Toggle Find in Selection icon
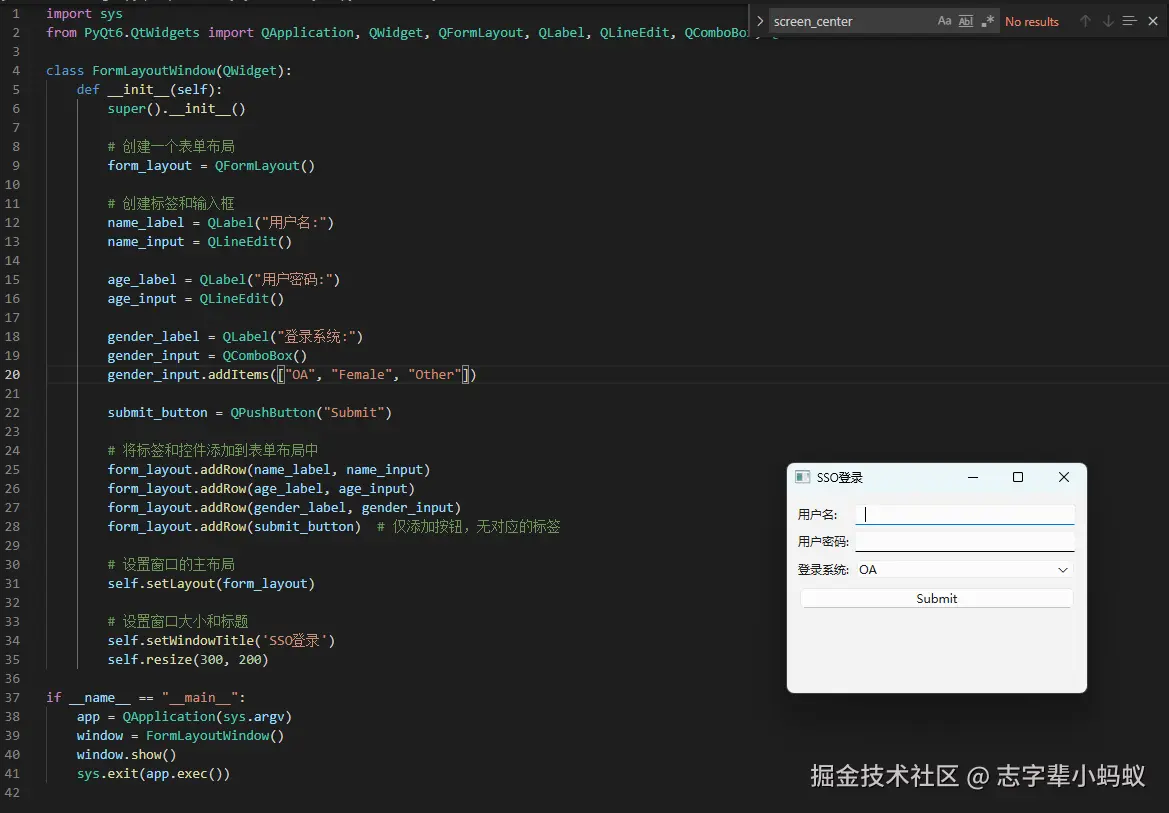The width and height of the screenshot is (1169, 813). click(1129, 22)
